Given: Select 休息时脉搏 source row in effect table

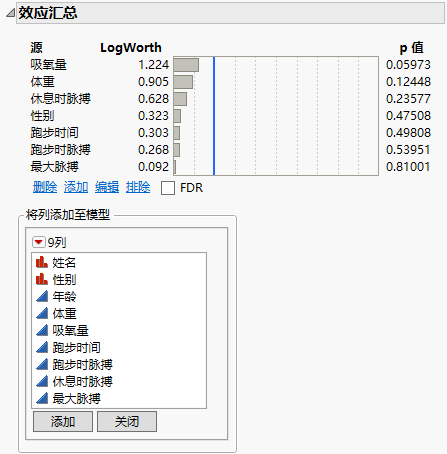Looking at the screenshot, I should pyautogui.click(x=61, y=99).
